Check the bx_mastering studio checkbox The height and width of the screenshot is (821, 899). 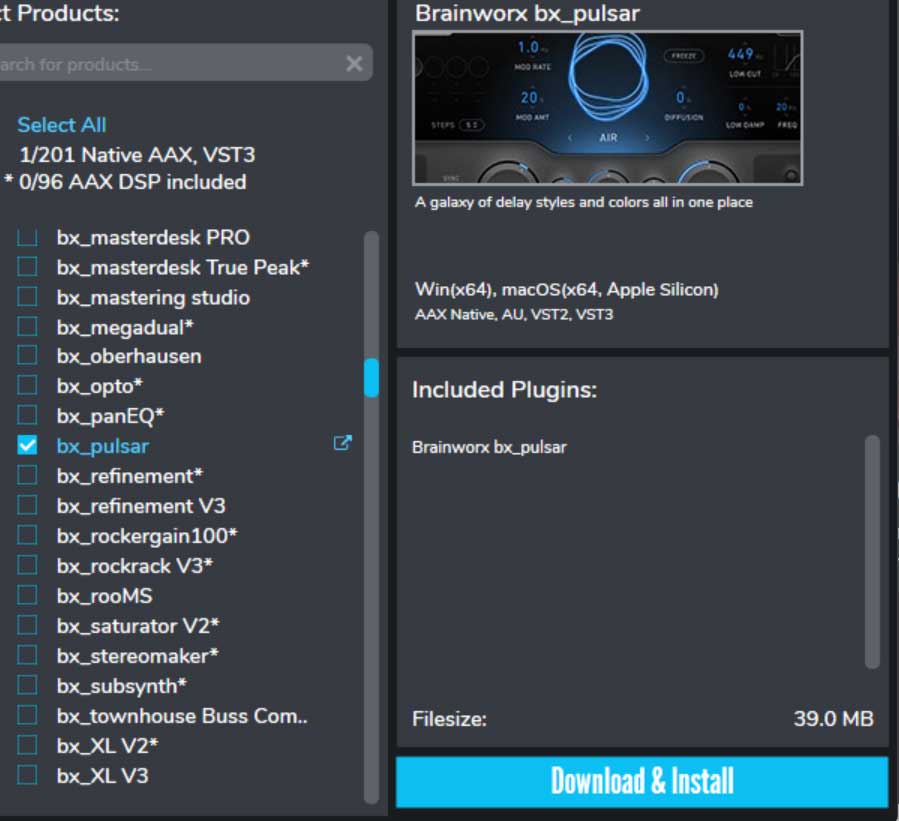point(27,296)
